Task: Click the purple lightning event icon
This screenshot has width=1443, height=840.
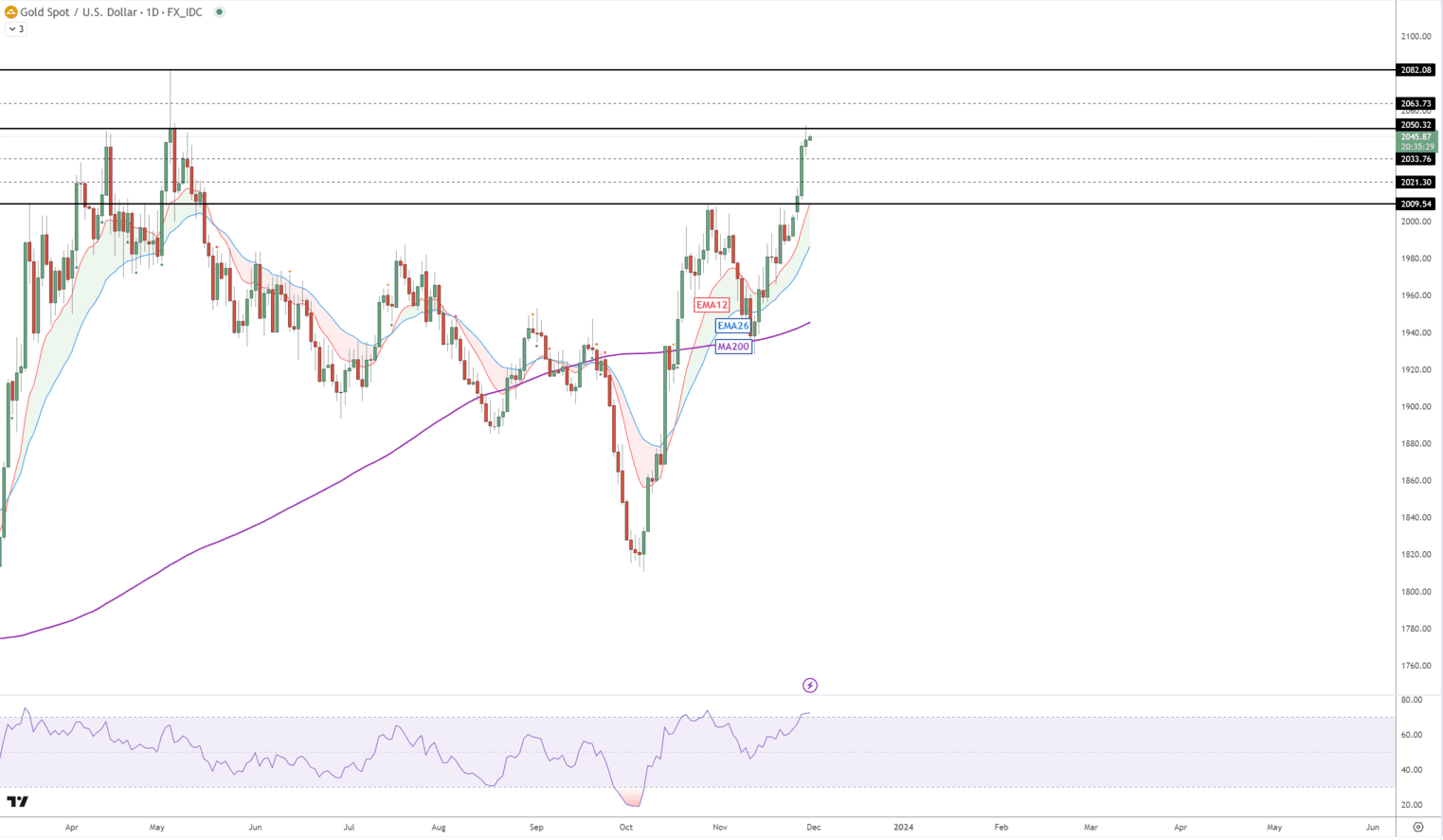Action: coord(809,685)
